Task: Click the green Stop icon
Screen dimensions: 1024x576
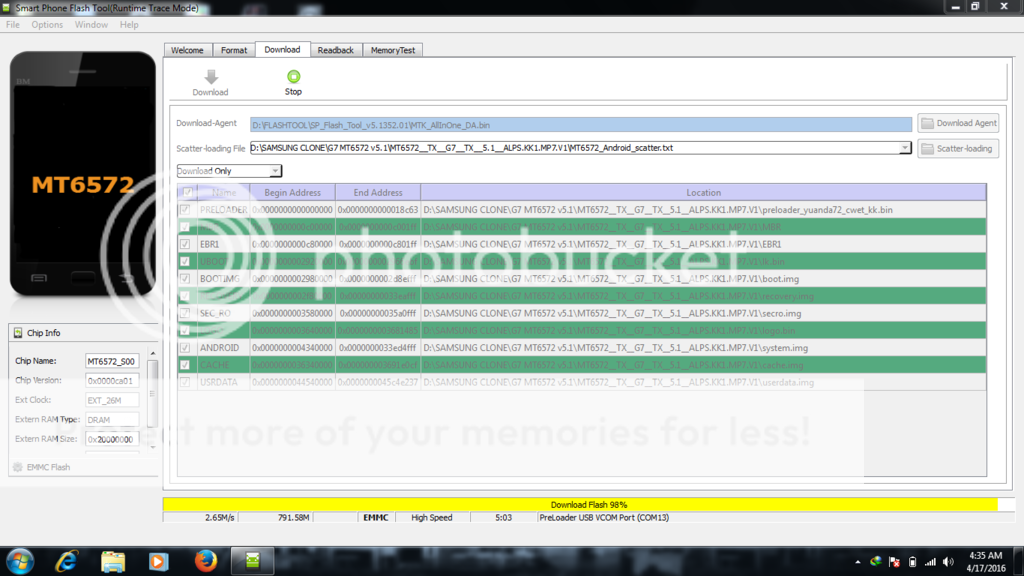Action: (x=293, y=77)
